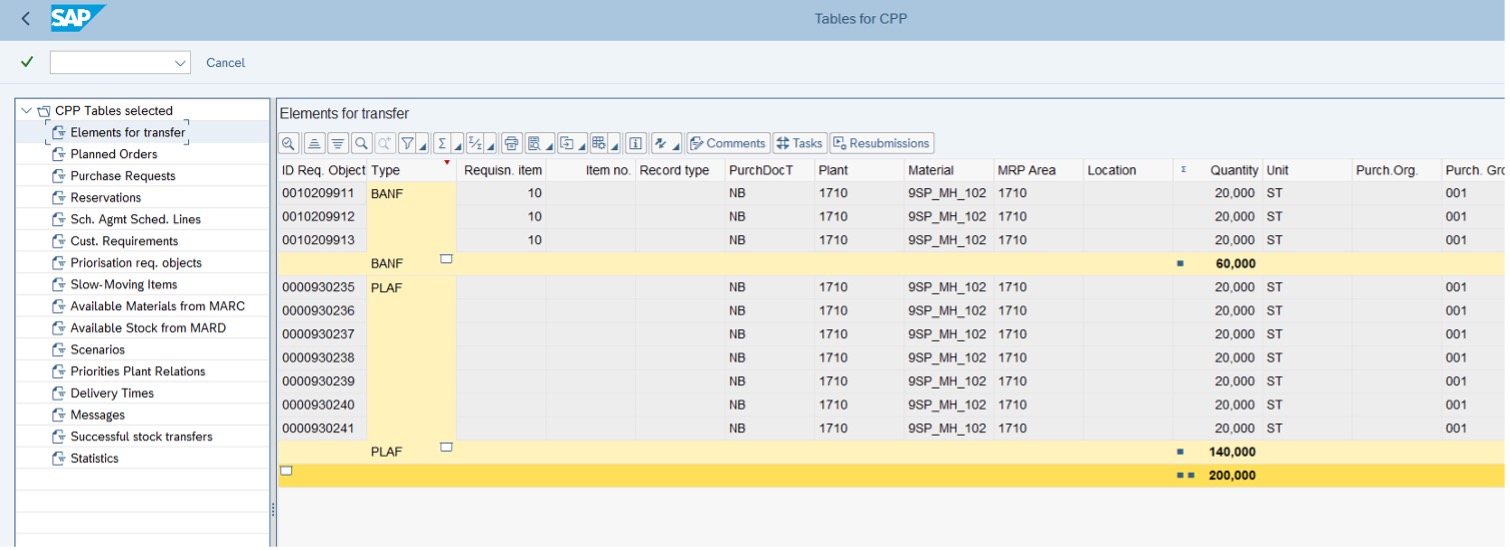Click the graphic display icon
This screenshot has width=1510, height=550.
pos(660,143)
